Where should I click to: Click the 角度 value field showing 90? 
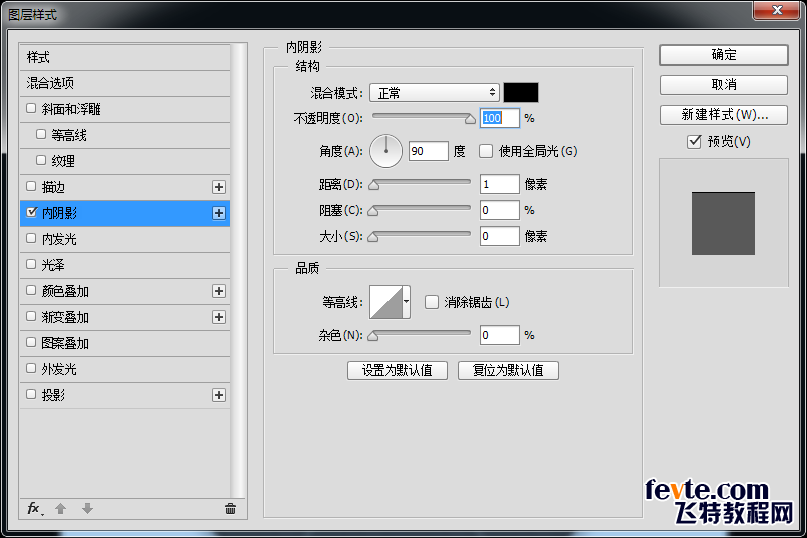pyautogui.click(x=429, y=151)
